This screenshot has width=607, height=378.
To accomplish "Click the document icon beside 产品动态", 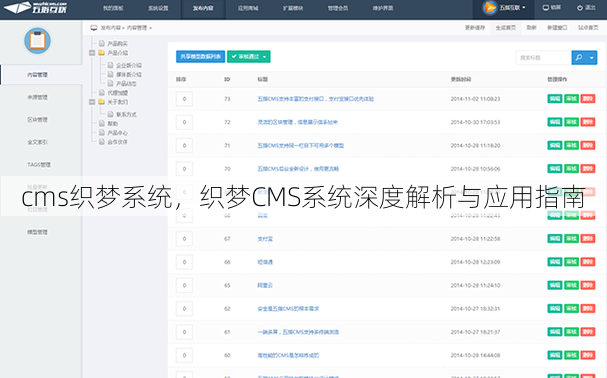I will pos(110,83).
